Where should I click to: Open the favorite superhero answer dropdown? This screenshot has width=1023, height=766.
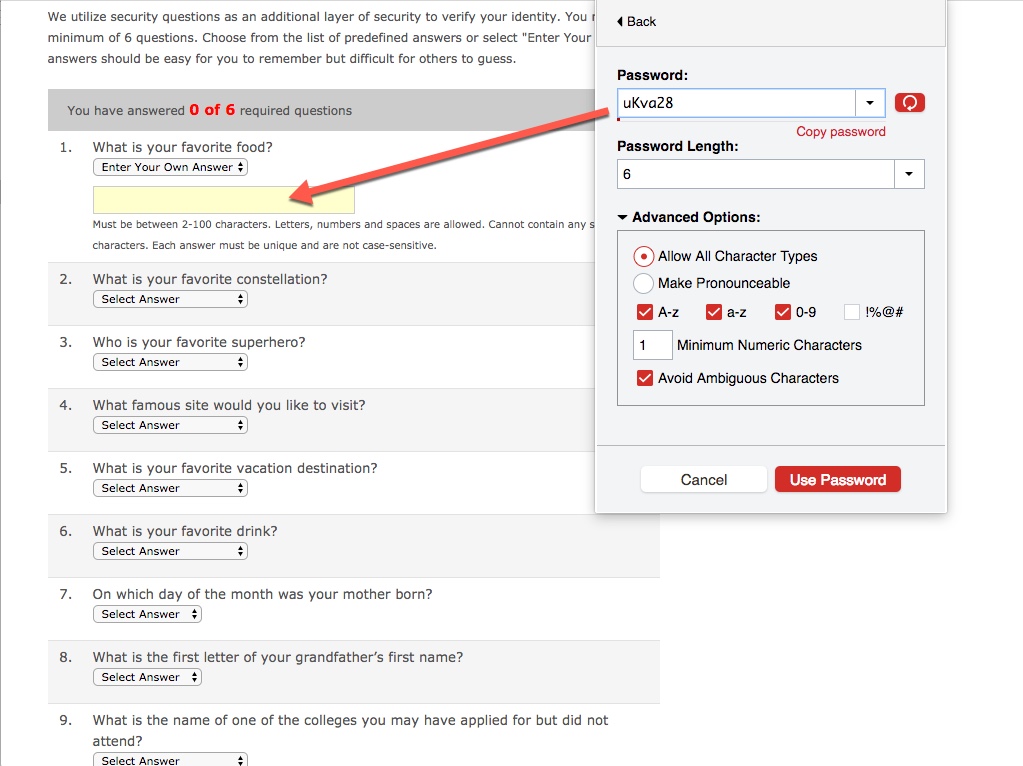170,361
